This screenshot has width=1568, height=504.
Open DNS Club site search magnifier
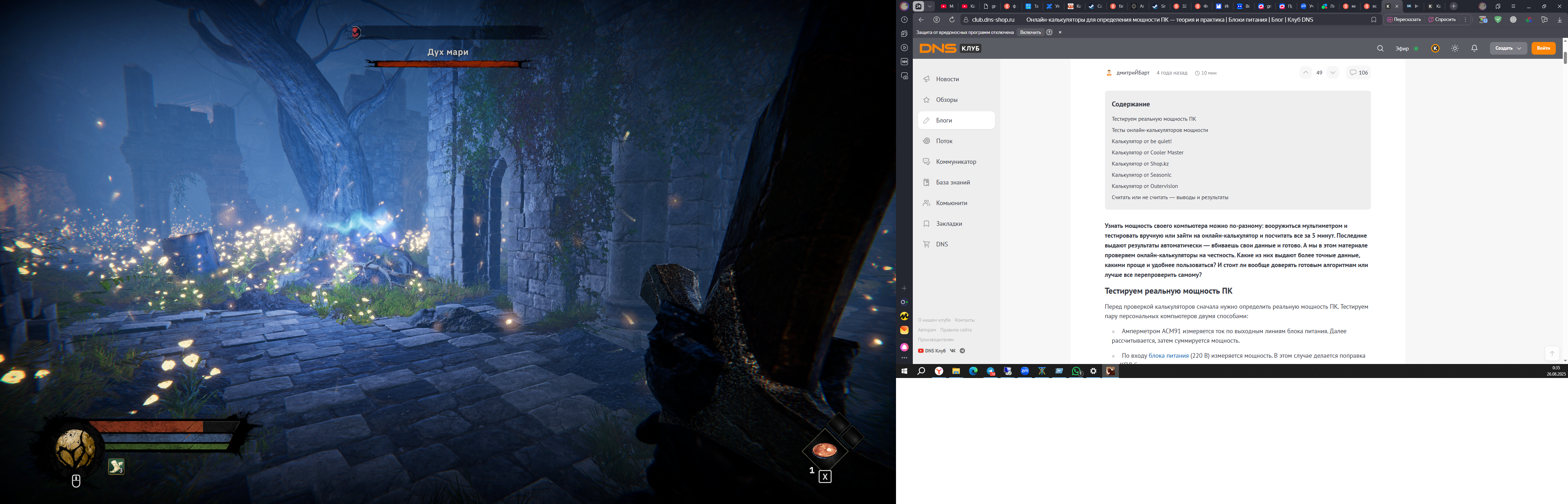(1380, 49)
